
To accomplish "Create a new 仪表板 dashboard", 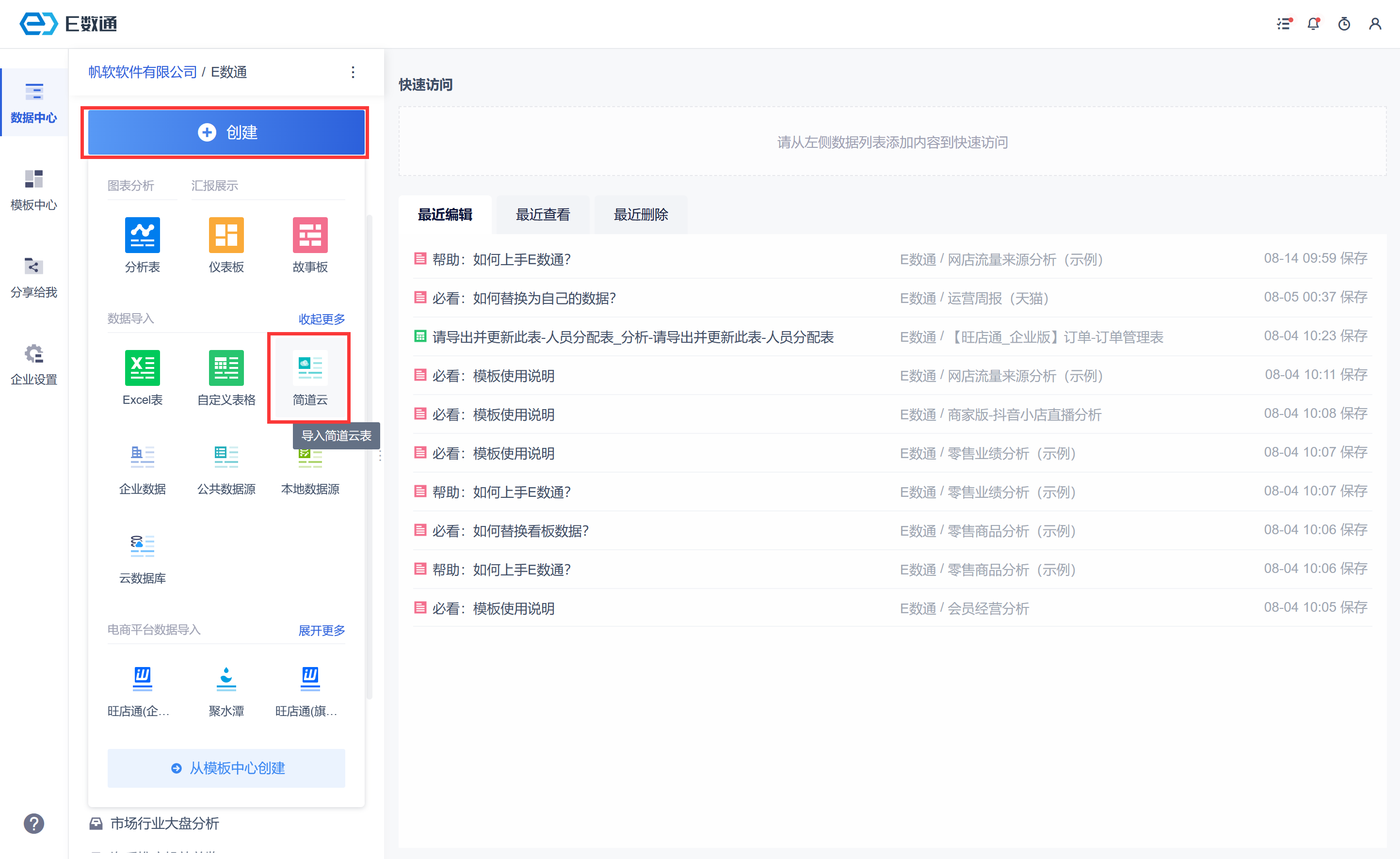I will point(226,235).
